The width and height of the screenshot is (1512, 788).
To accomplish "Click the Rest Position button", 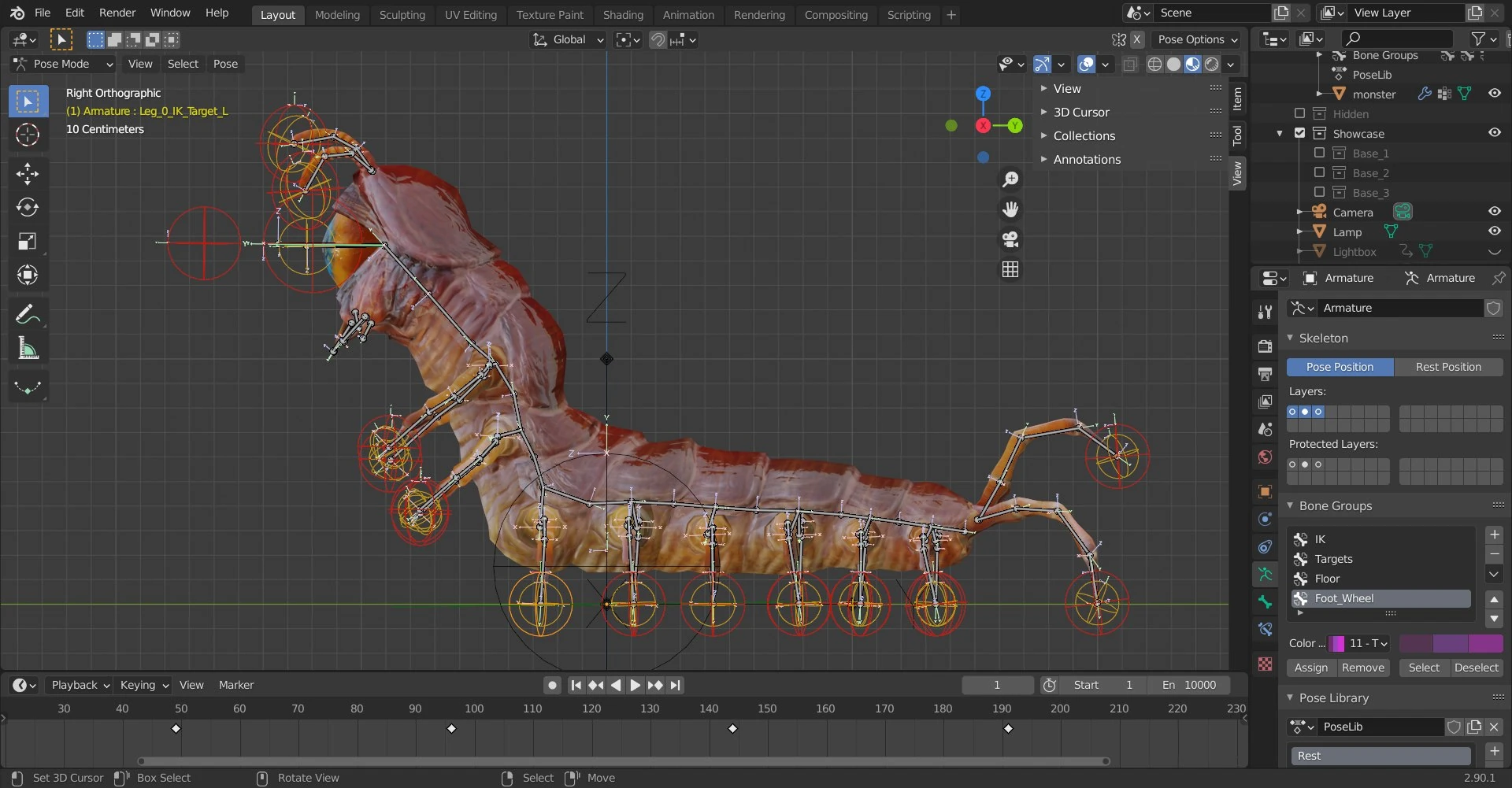I will [x=1448, y=366].
